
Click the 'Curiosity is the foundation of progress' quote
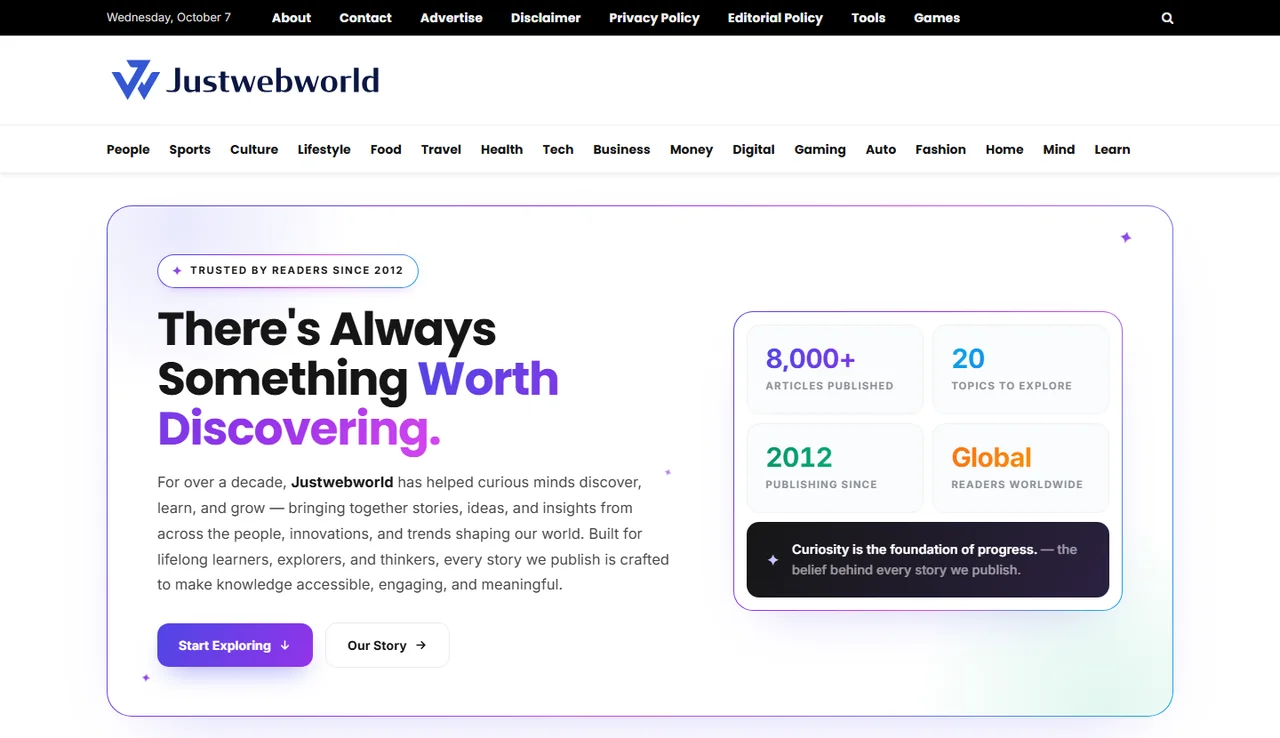928,560
